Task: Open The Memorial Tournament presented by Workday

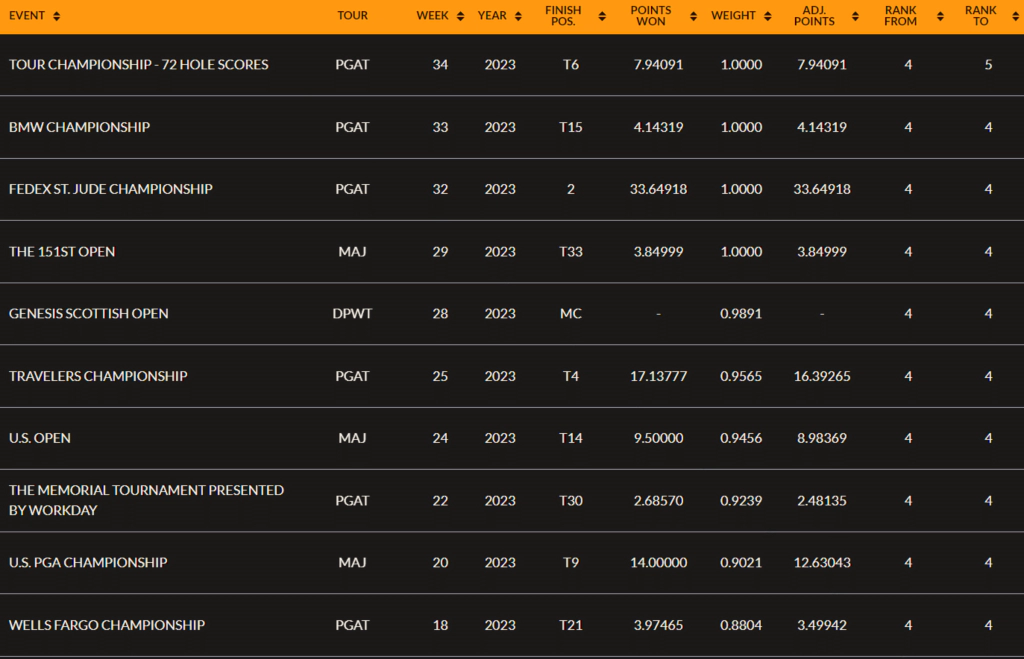Action: tap(146, 500)
